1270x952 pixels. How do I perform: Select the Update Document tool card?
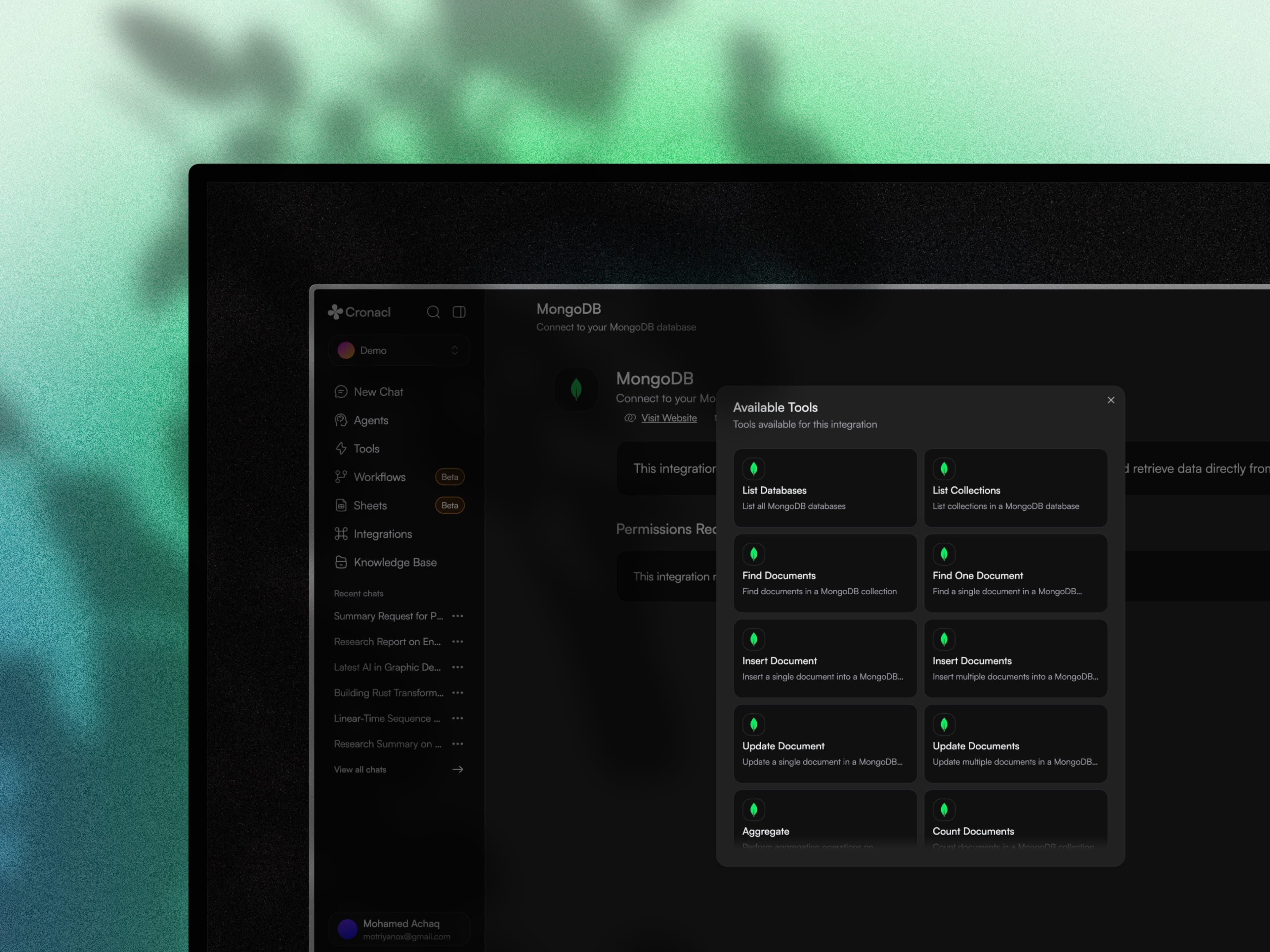(x=825, y=744)
